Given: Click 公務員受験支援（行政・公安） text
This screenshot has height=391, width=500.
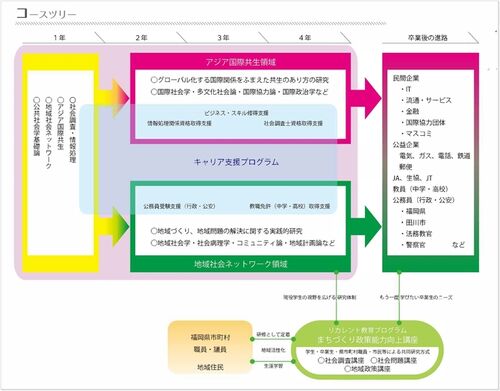Looking at the screenshot, I should [x=179, y=206].
